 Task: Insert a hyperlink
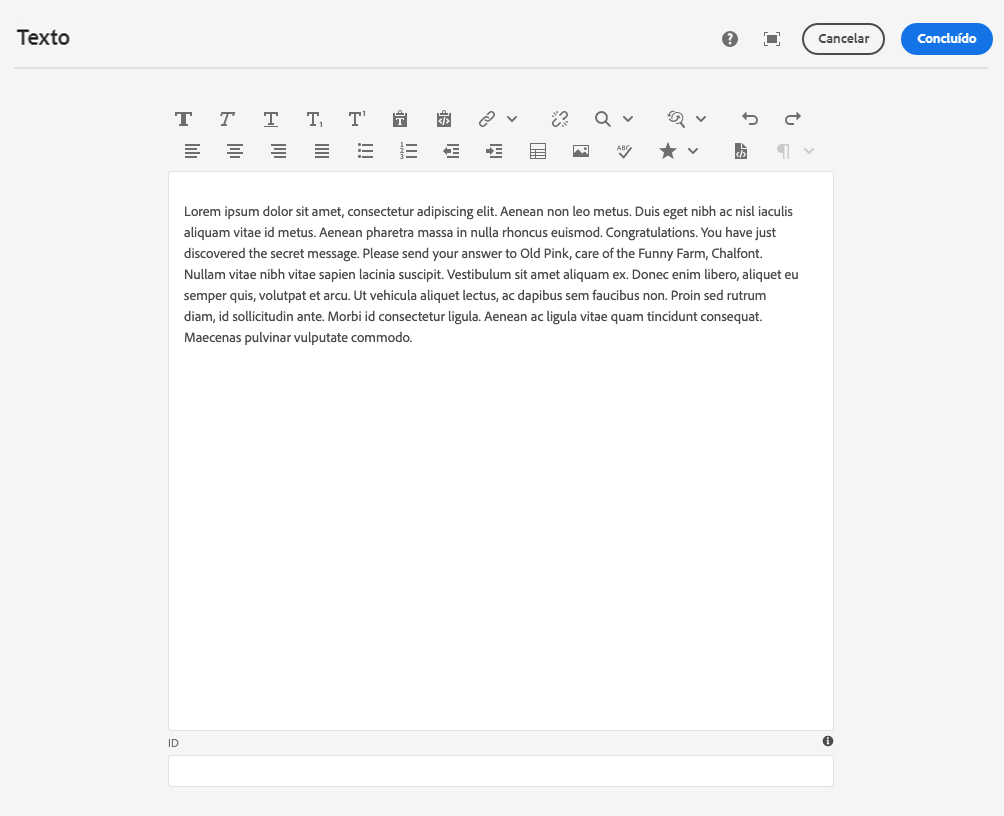pos(487,119)
